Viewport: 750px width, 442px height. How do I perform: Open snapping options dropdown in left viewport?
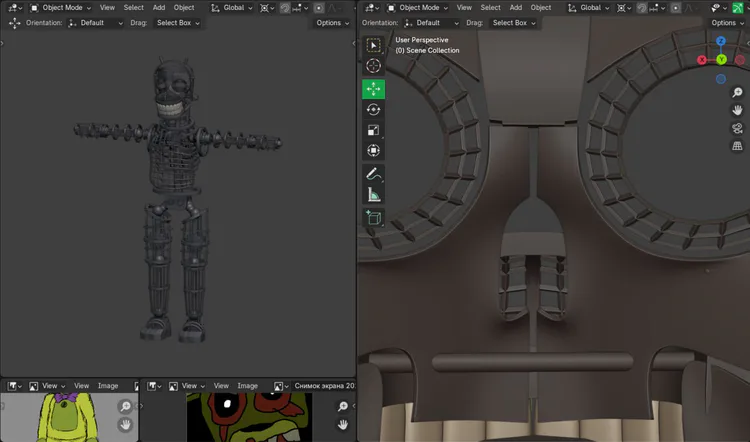click(x=300, y=8)
